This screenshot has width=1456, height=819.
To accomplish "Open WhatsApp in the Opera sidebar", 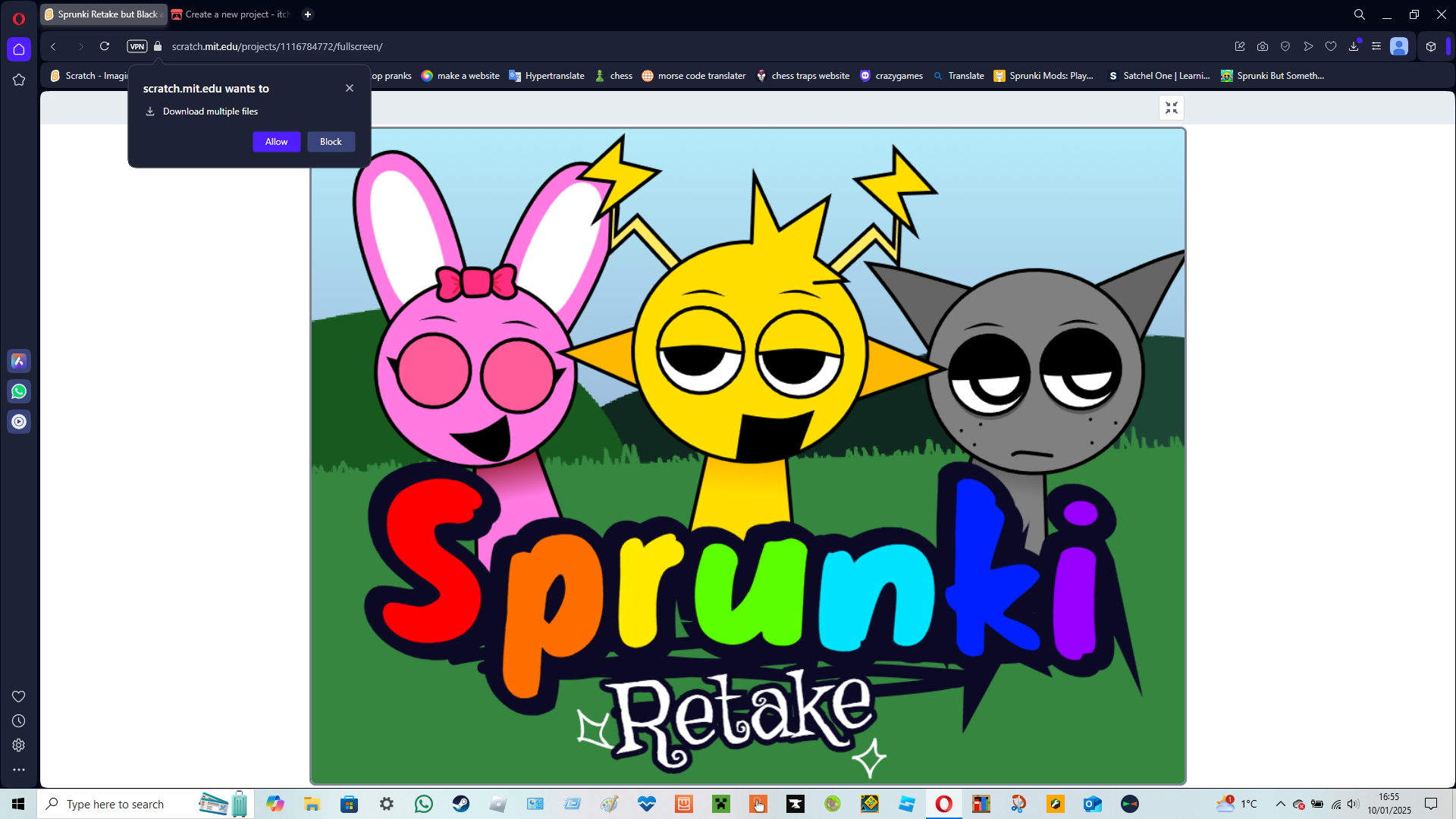I will 19,391.
